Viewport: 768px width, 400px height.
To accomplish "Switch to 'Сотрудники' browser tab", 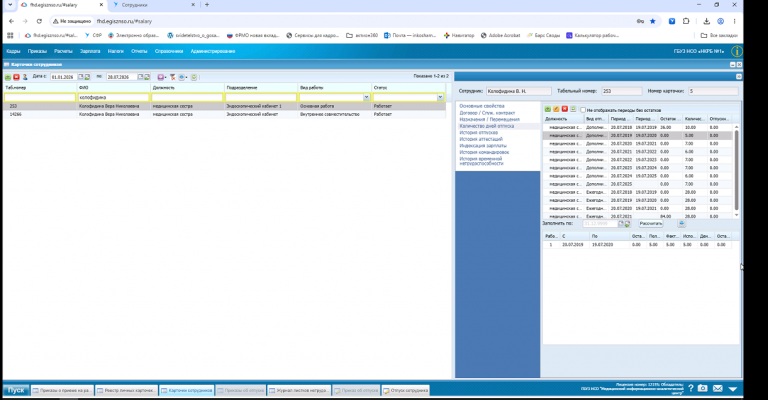I will (153, 5).
